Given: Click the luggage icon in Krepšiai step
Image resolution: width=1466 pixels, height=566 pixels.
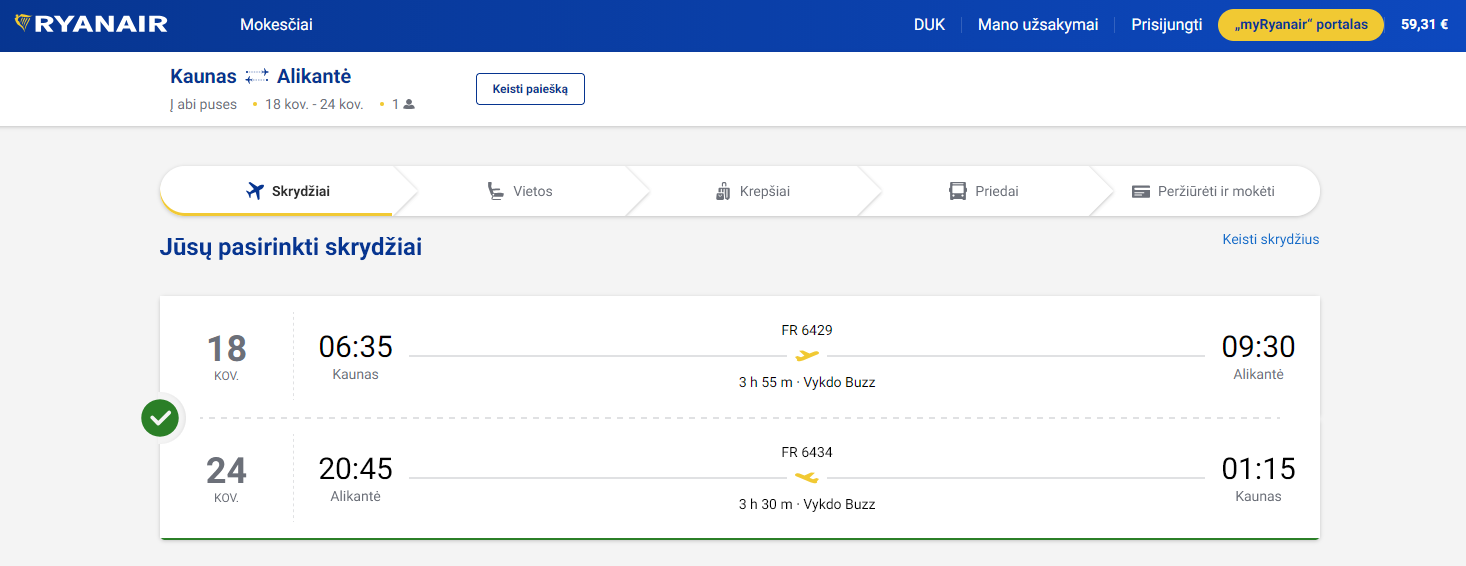Looking at the screenshot, I should click(724, 191).
